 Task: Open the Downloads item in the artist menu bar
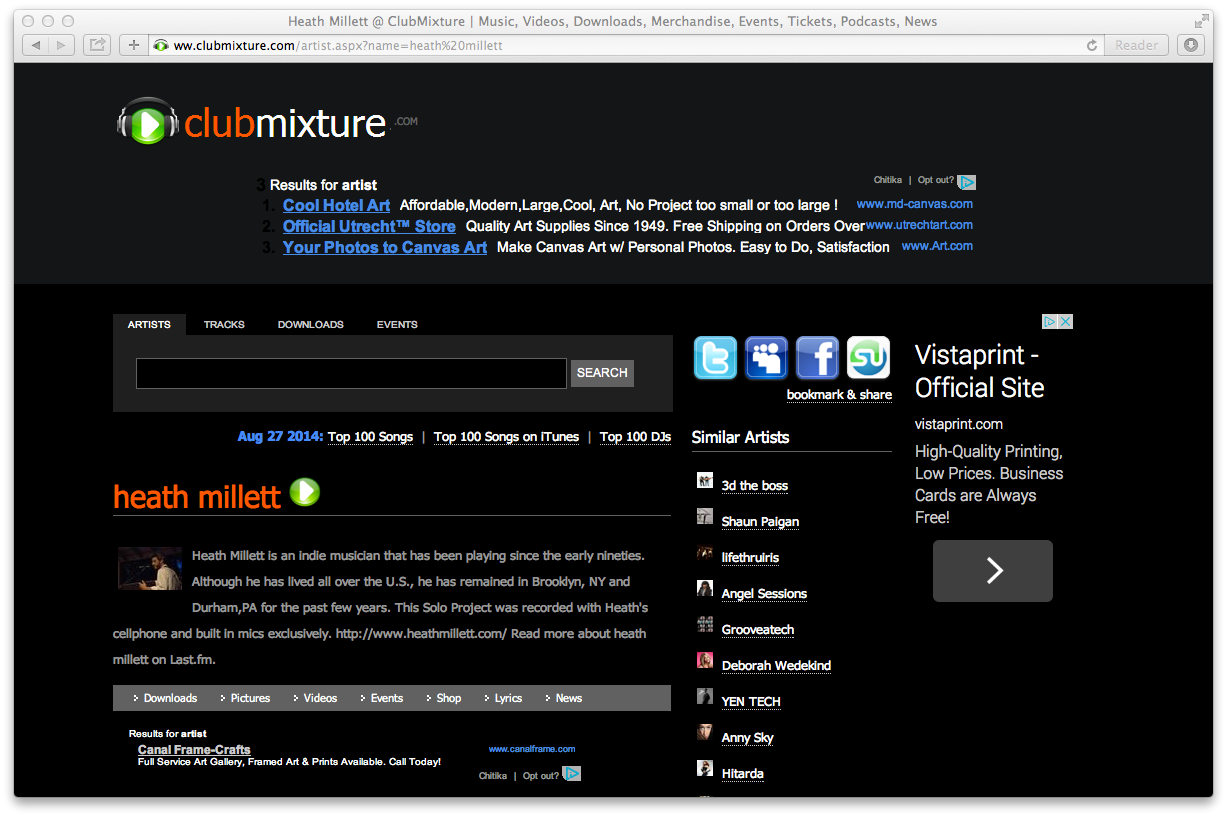tap(170, 698)
